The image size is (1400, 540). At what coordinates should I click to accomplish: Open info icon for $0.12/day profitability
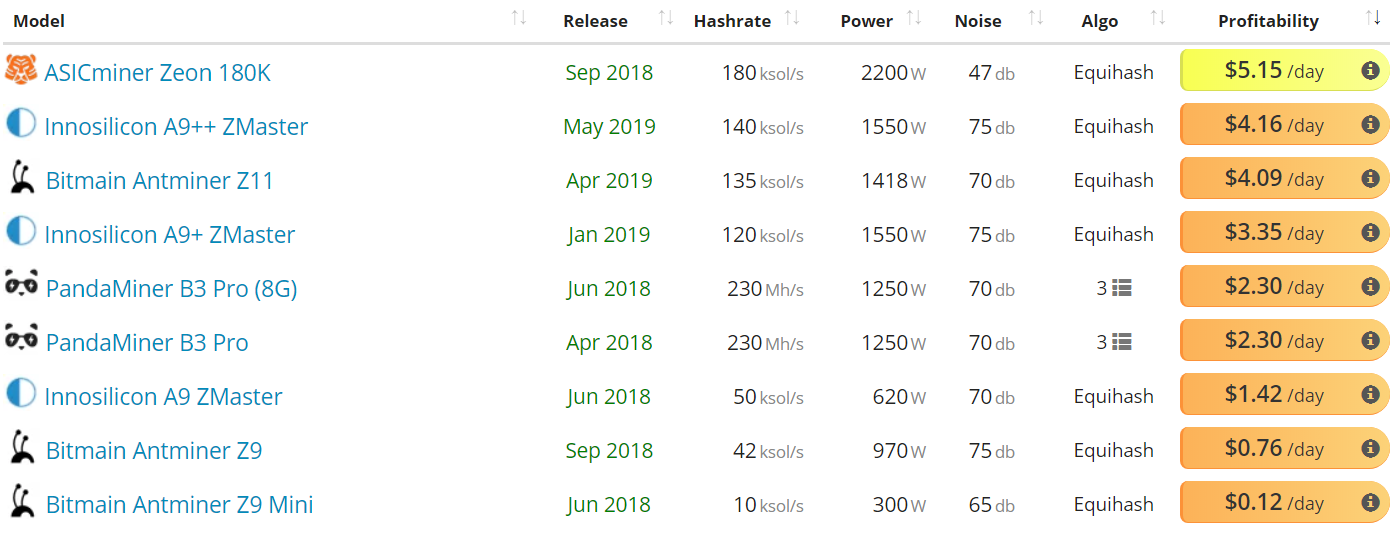point(1371,503)
